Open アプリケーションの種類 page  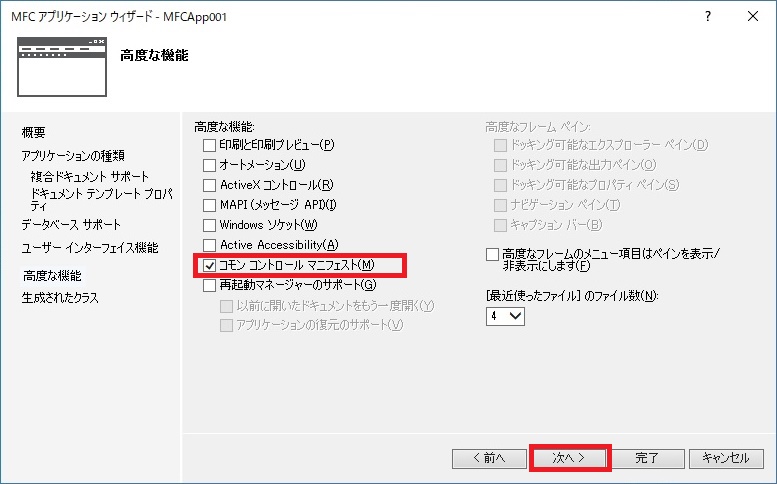click(73, 156)
